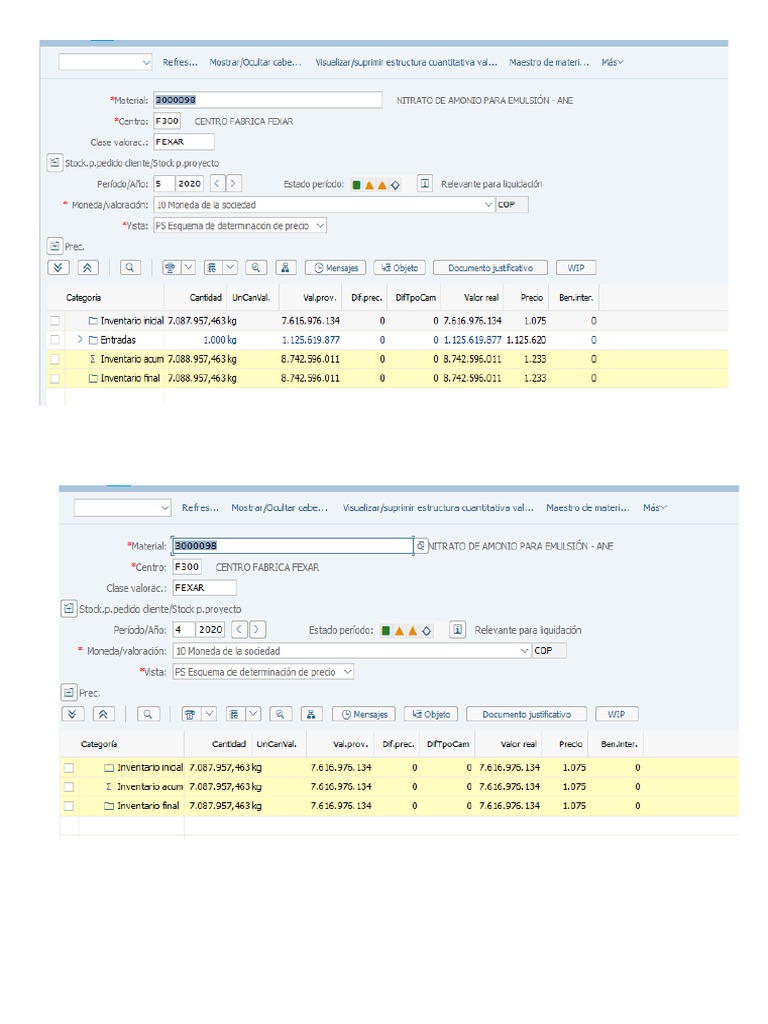
Task: Click the green period status square for period 5
Action: (357, 185)
